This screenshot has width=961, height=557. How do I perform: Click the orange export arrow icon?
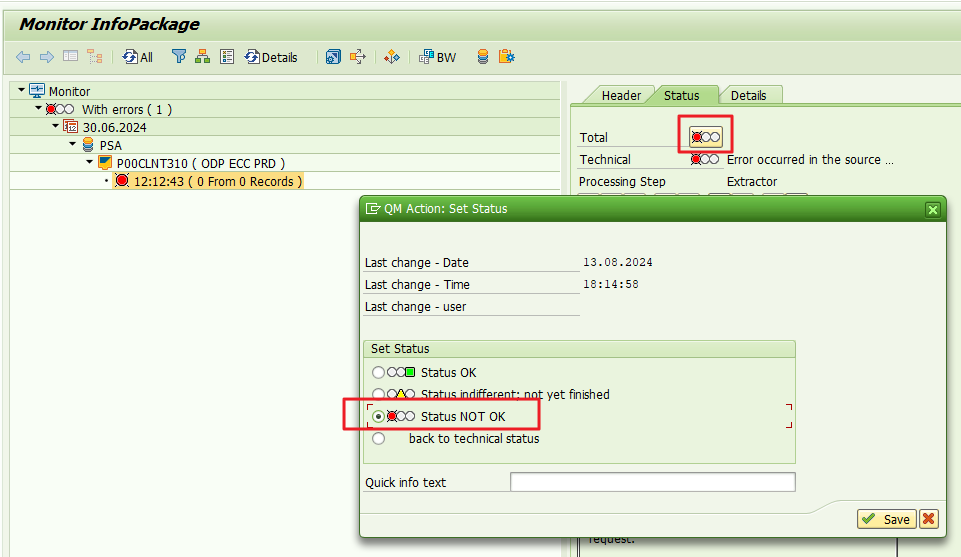point(357,57)
